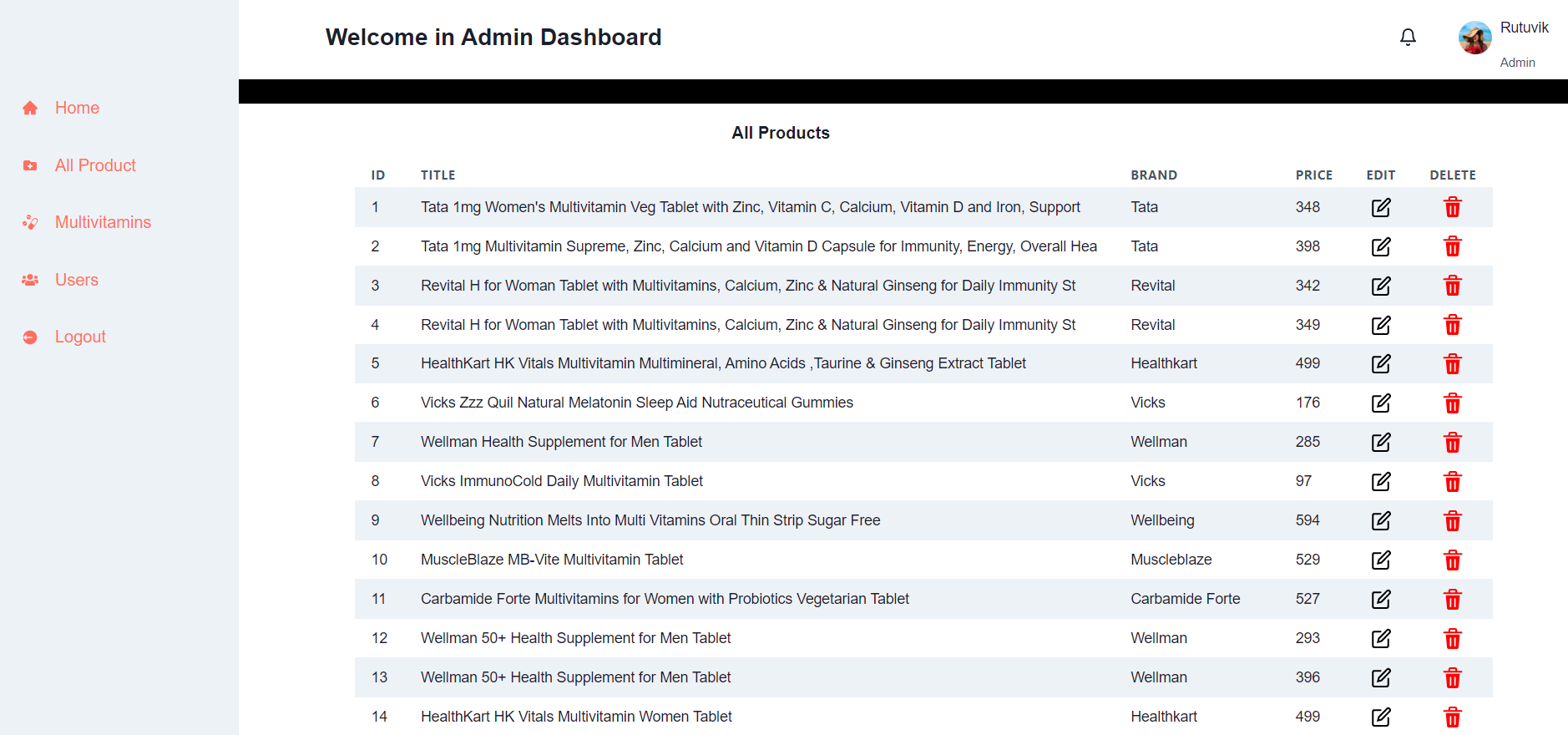
Task: Log out via sidebar Logout link
Action: (x=80, y=337)
